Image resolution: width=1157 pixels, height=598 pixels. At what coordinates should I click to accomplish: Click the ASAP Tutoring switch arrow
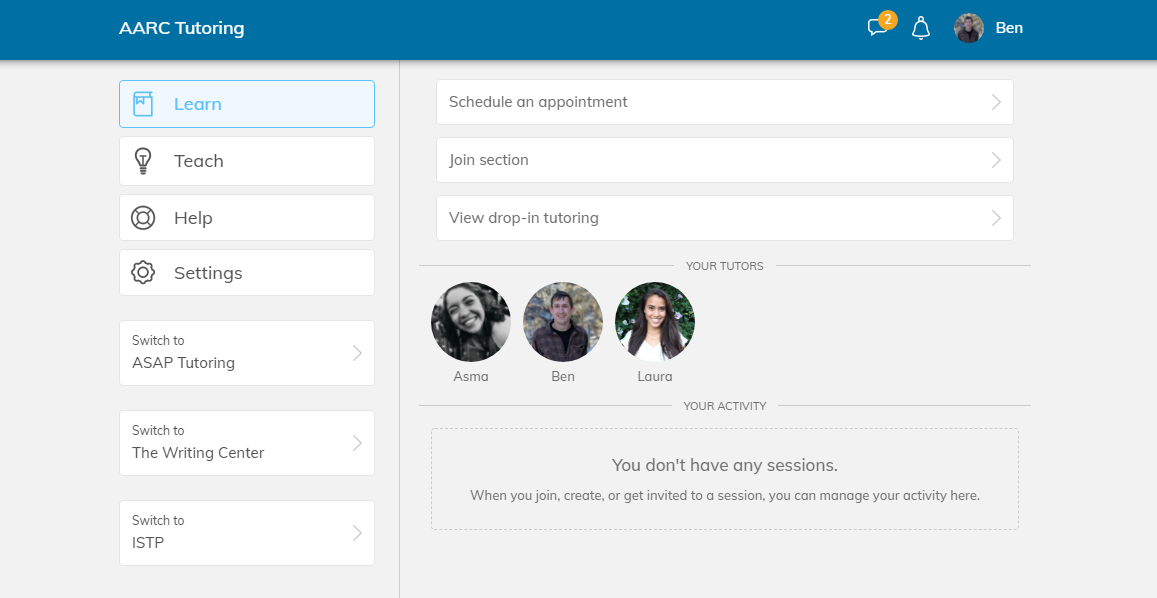(x=357, y=353)
